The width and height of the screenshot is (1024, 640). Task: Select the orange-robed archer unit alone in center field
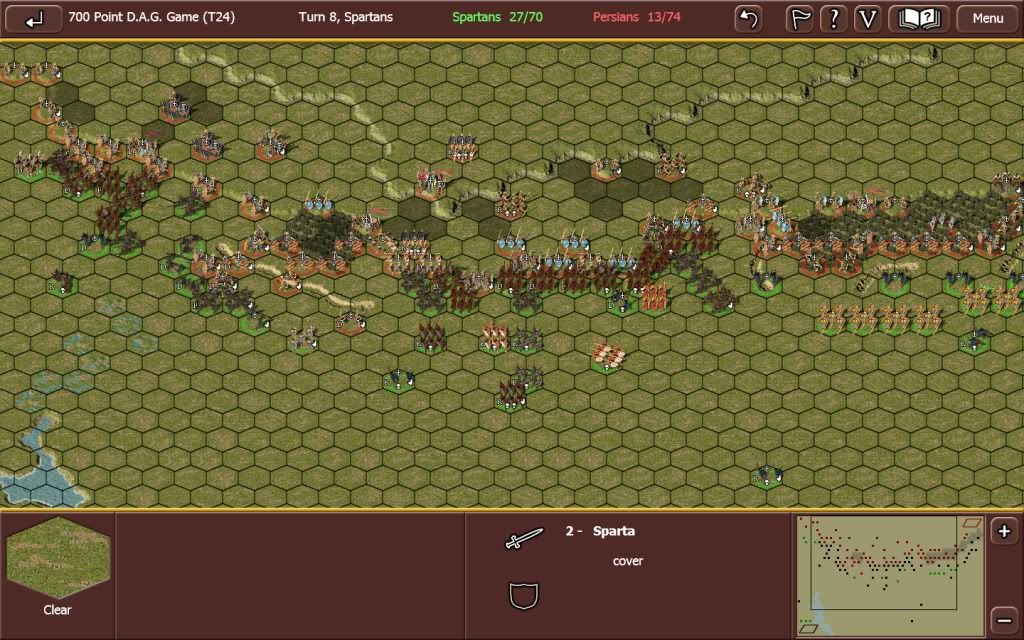click(609, 357)
